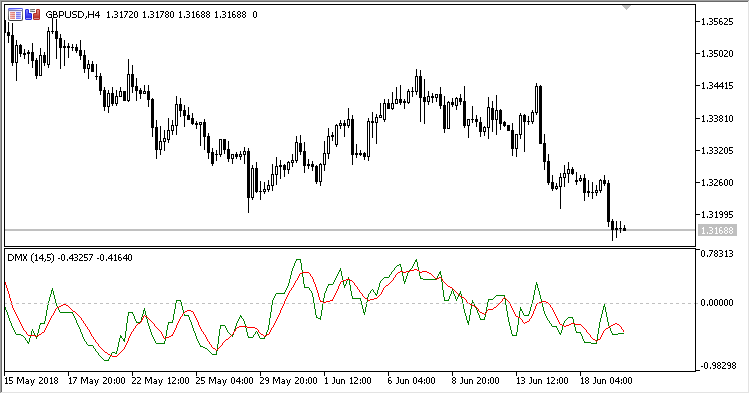The image size is (750, 394).
Task: Click the 1.35020 price scale value
Action: click(x=717, y=54)
